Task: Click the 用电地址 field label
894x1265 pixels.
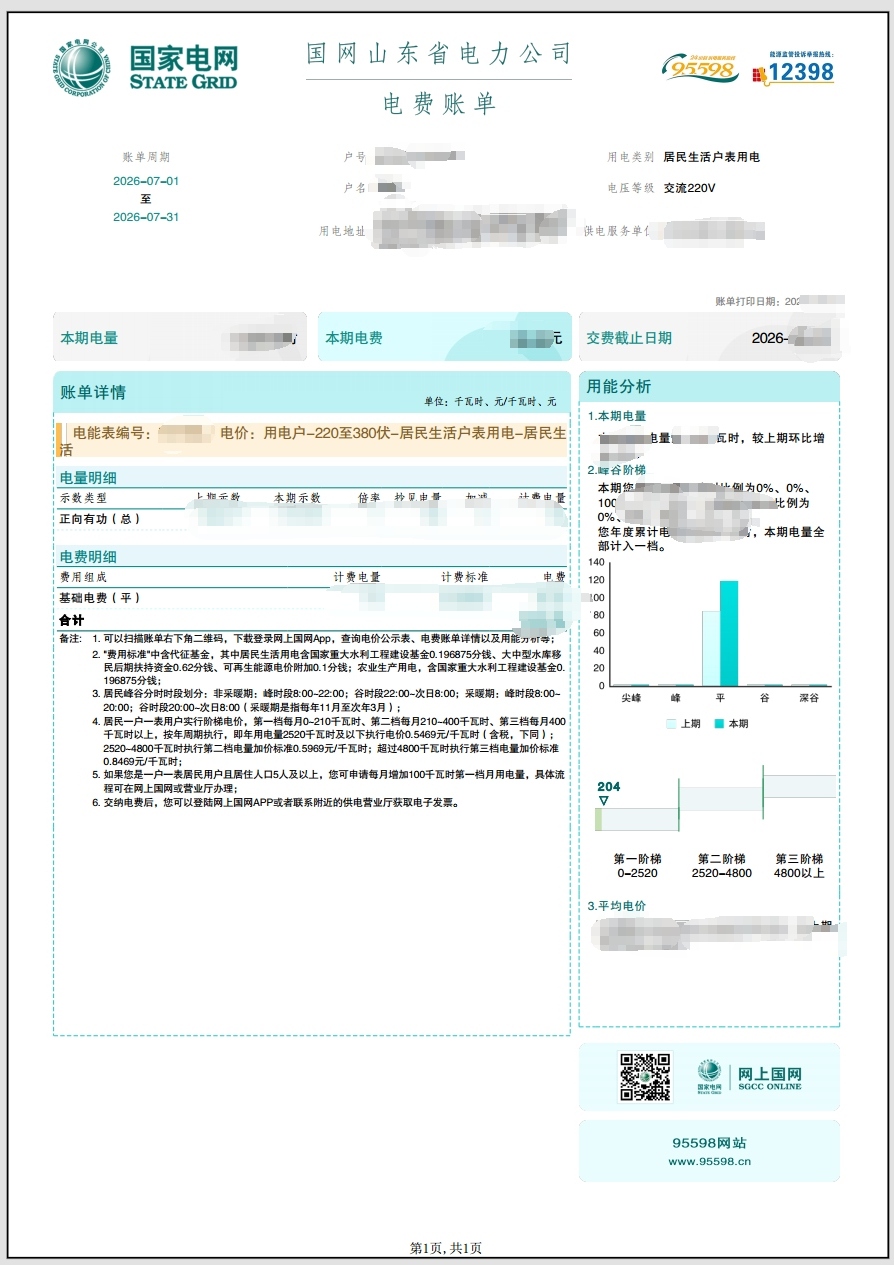Action: (343, 231)
